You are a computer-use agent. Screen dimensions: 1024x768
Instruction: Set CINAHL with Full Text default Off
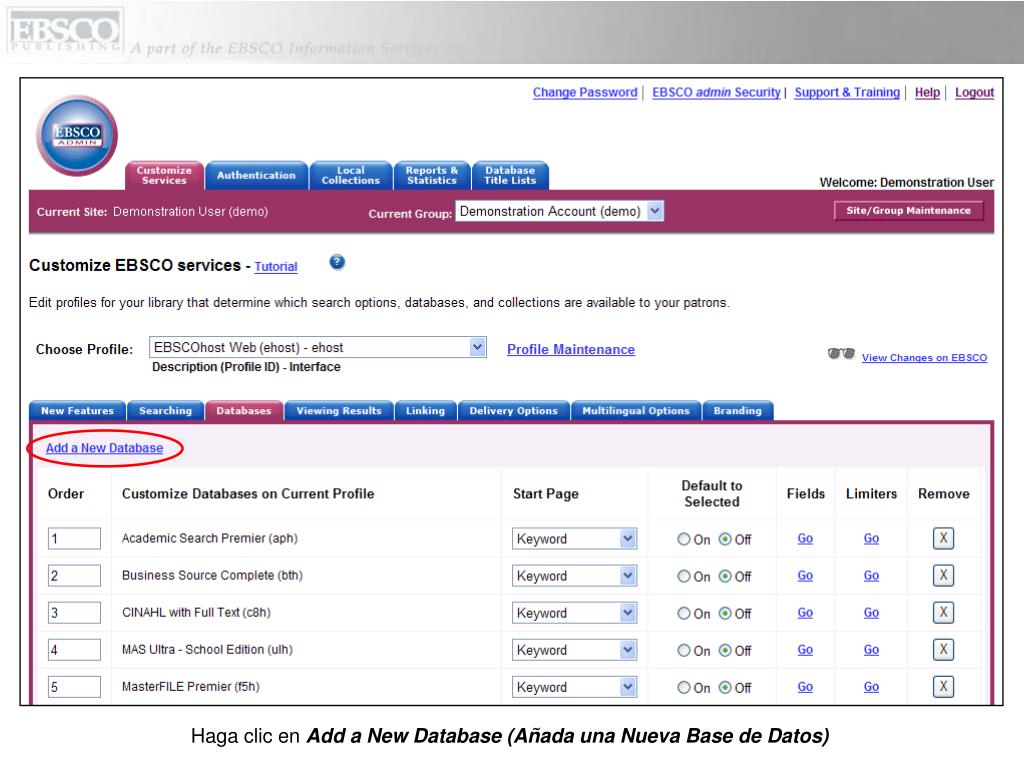point(725,614)
